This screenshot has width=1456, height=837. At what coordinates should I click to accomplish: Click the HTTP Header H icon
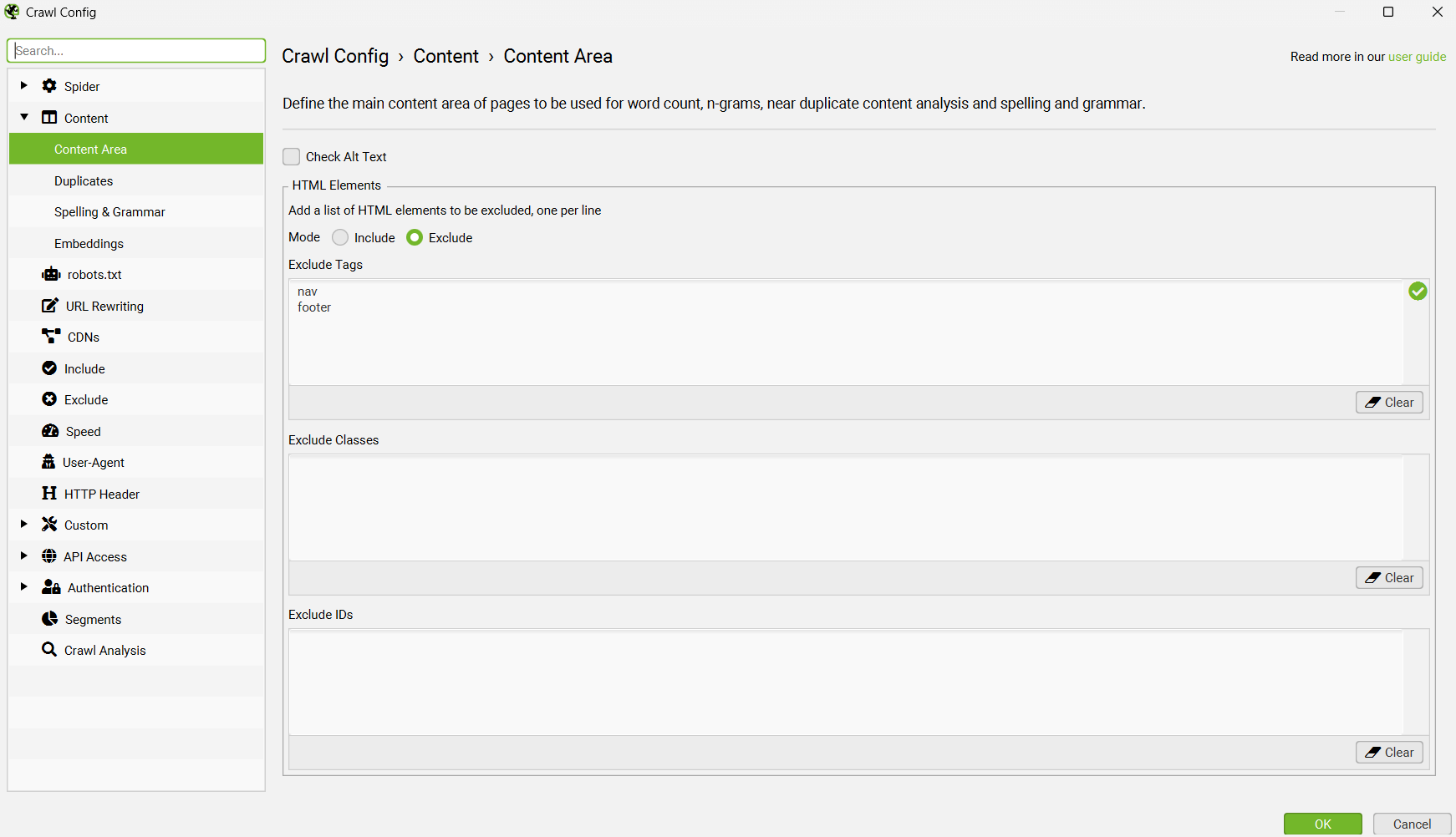pyautogui.click(x=49, y=494)
